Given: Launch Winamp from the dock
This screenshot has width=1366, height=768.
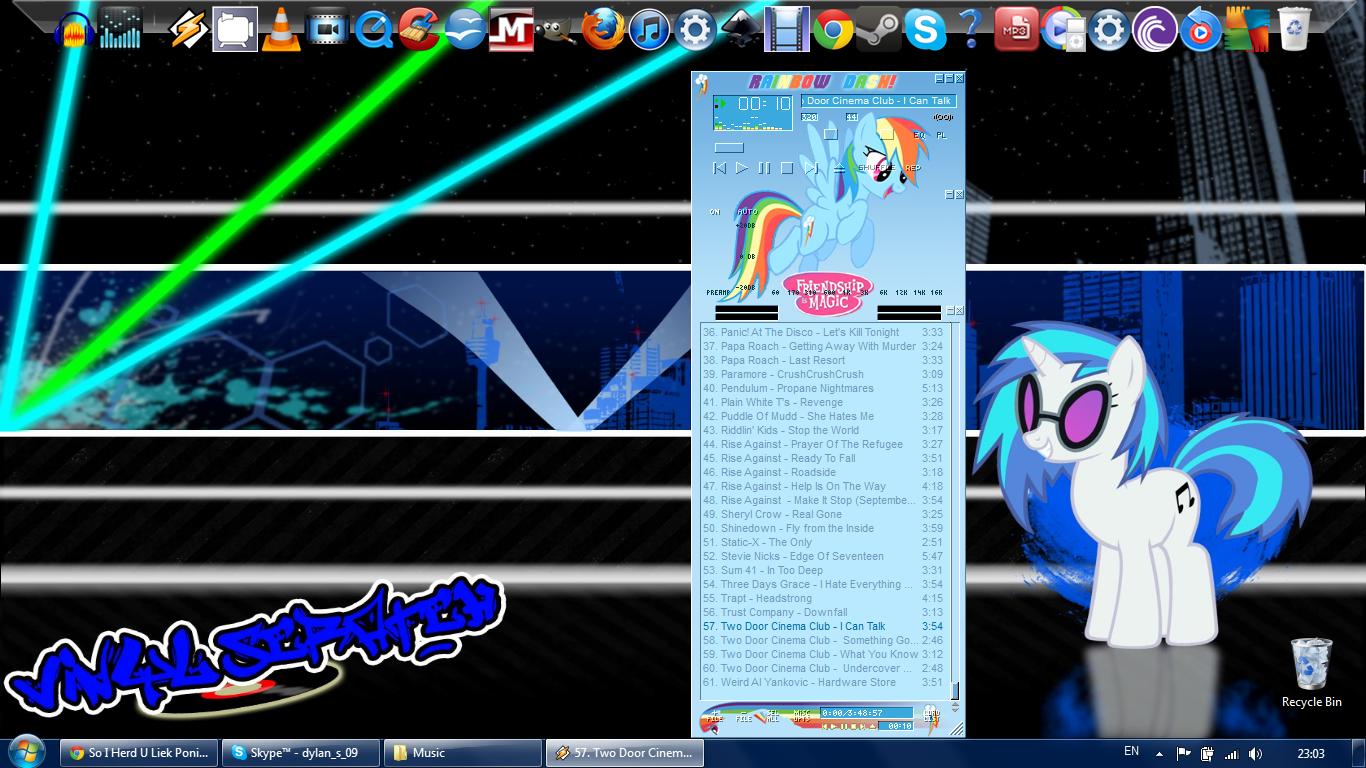Looking at the screenshot, I should pos(188,30).
